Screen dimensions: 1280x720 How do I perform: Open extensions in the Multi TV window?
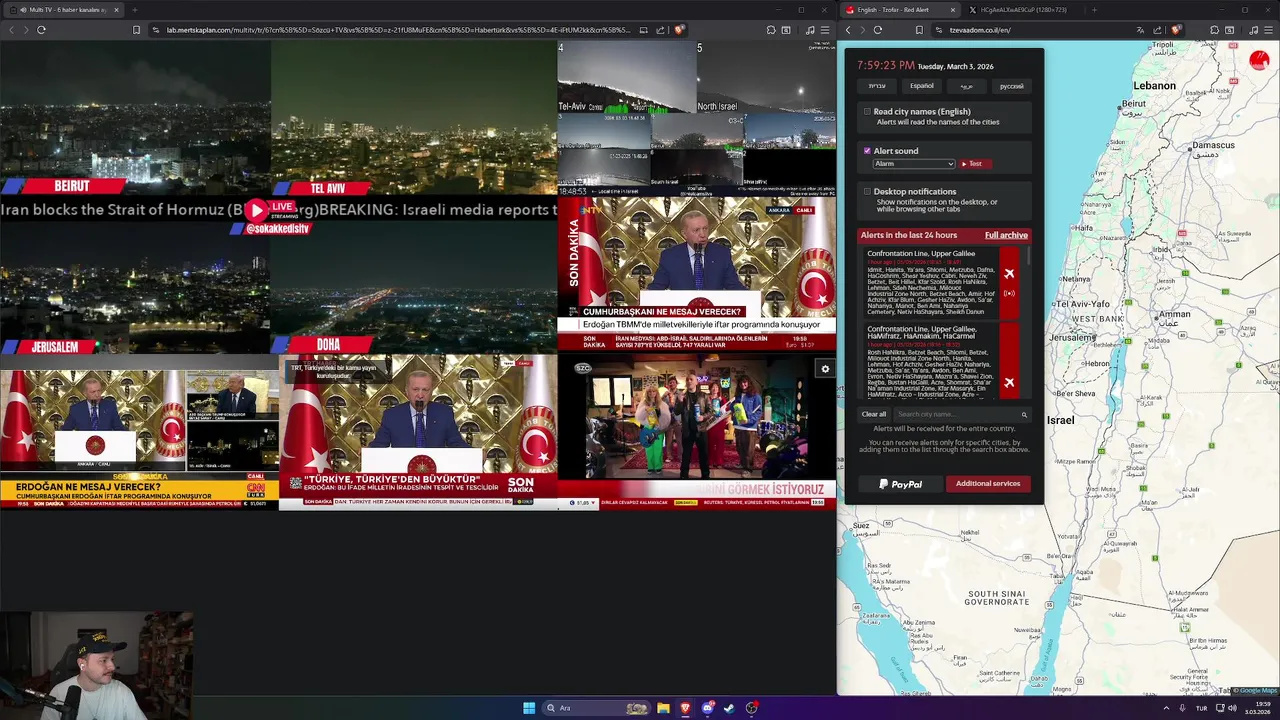771,30
